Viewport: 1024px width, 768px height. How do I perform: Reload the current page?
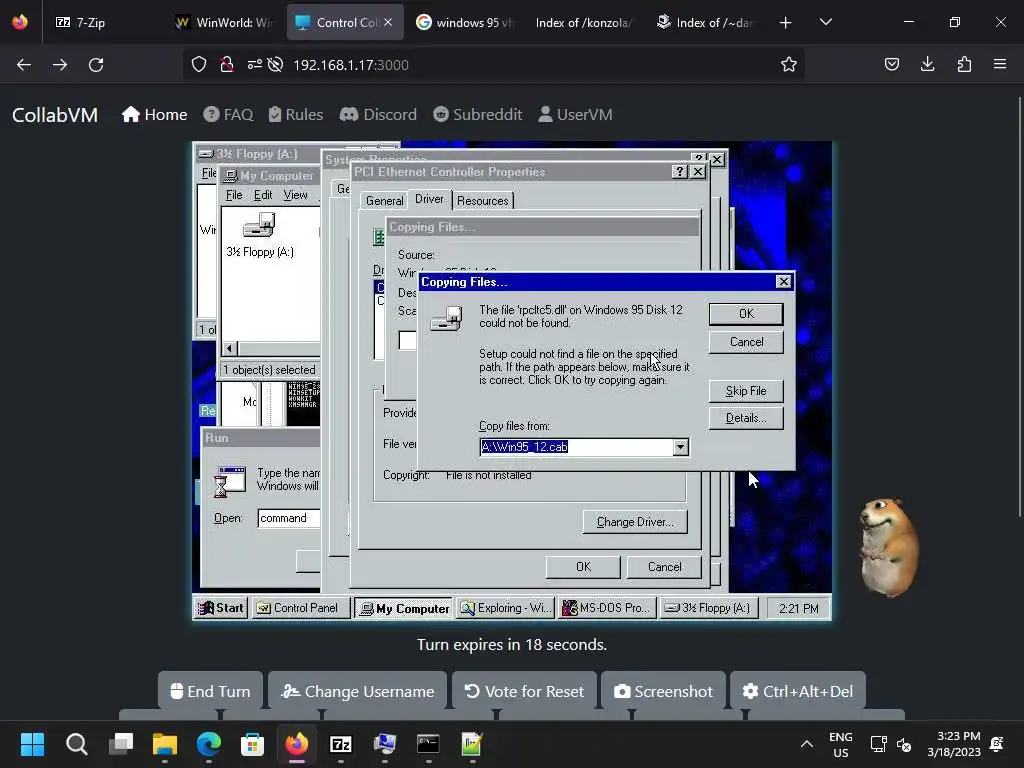96,65
